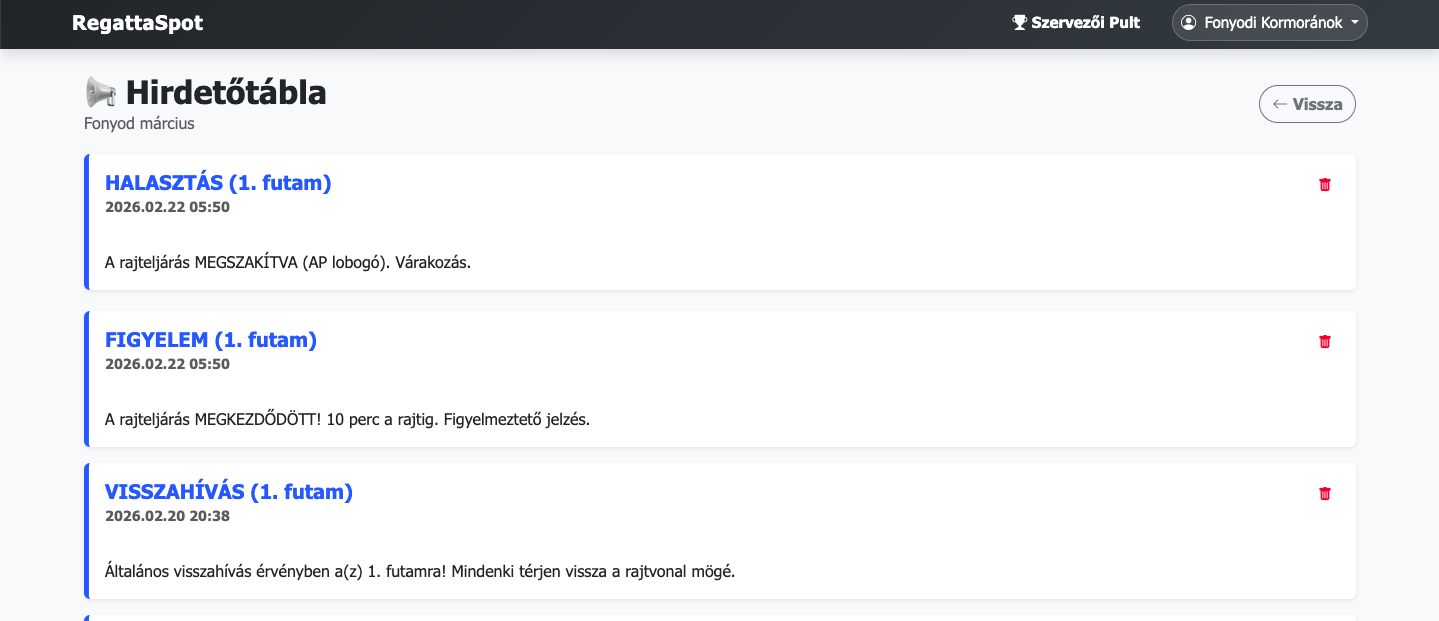Click the AP lobogó postponement message text
1439x621 pixels.
pyautogui.click(x=288, y=263)
